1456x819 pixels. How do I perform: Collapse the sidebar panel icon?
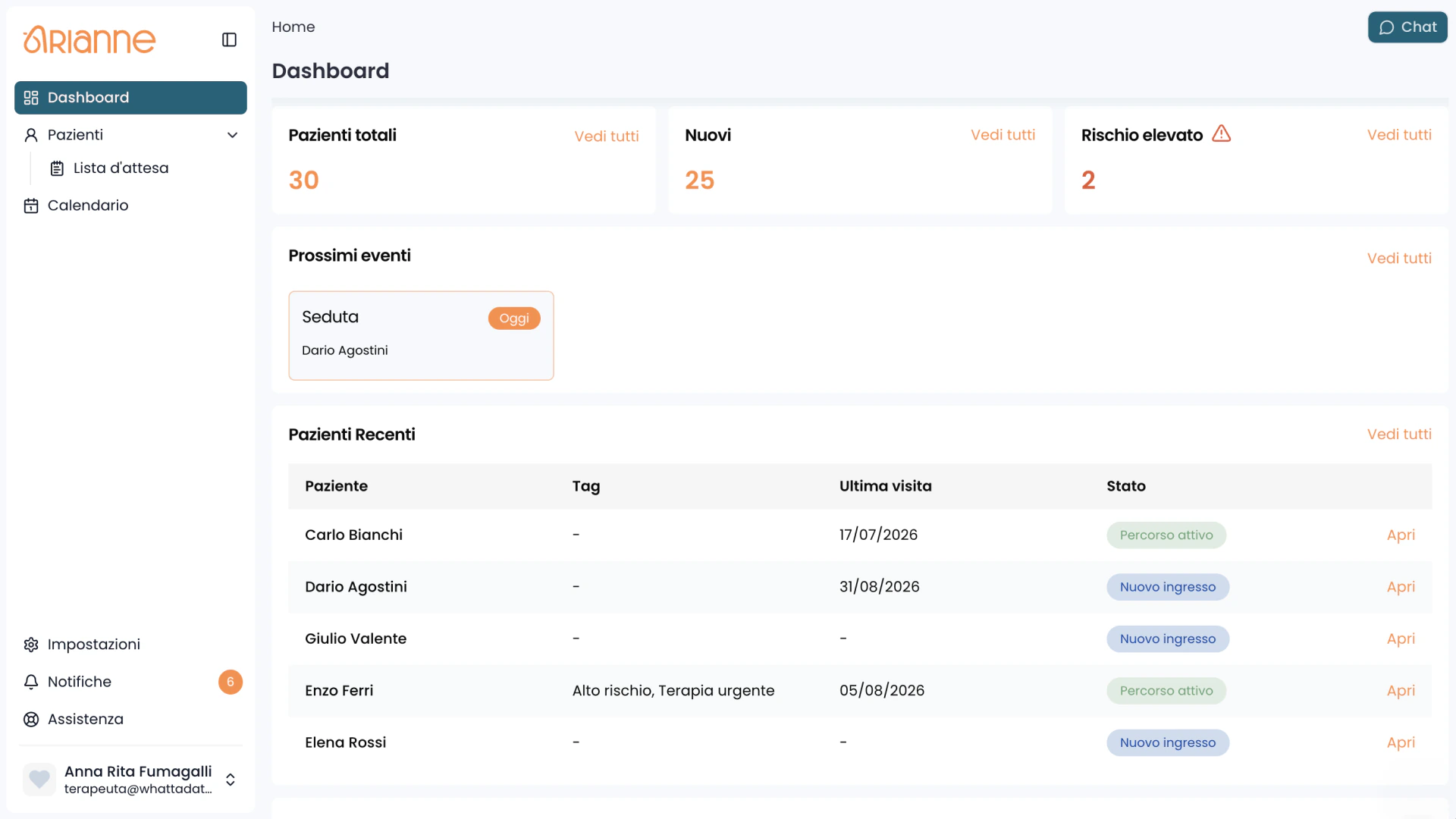[229, 39]
